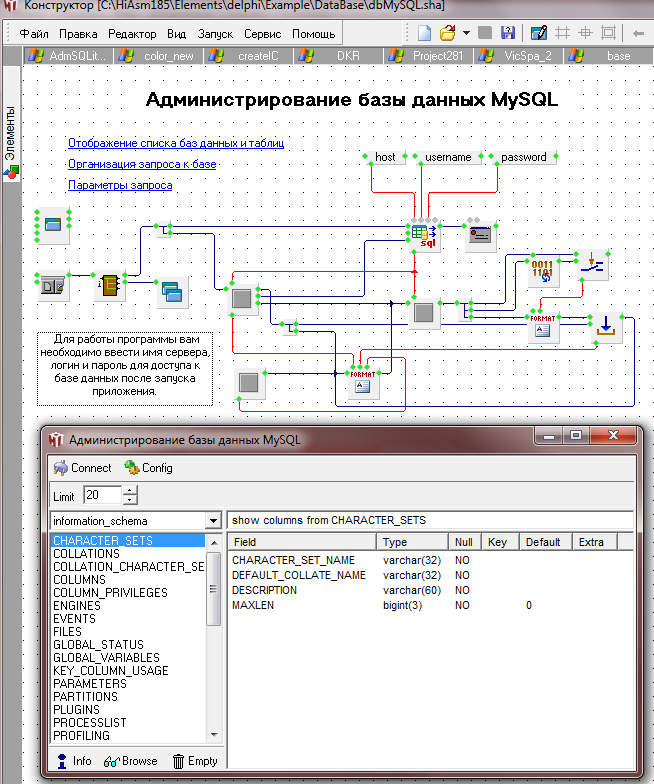Screen dimensions: 654x784
Task: Open the Помощь menu
Action: point(314,34)
